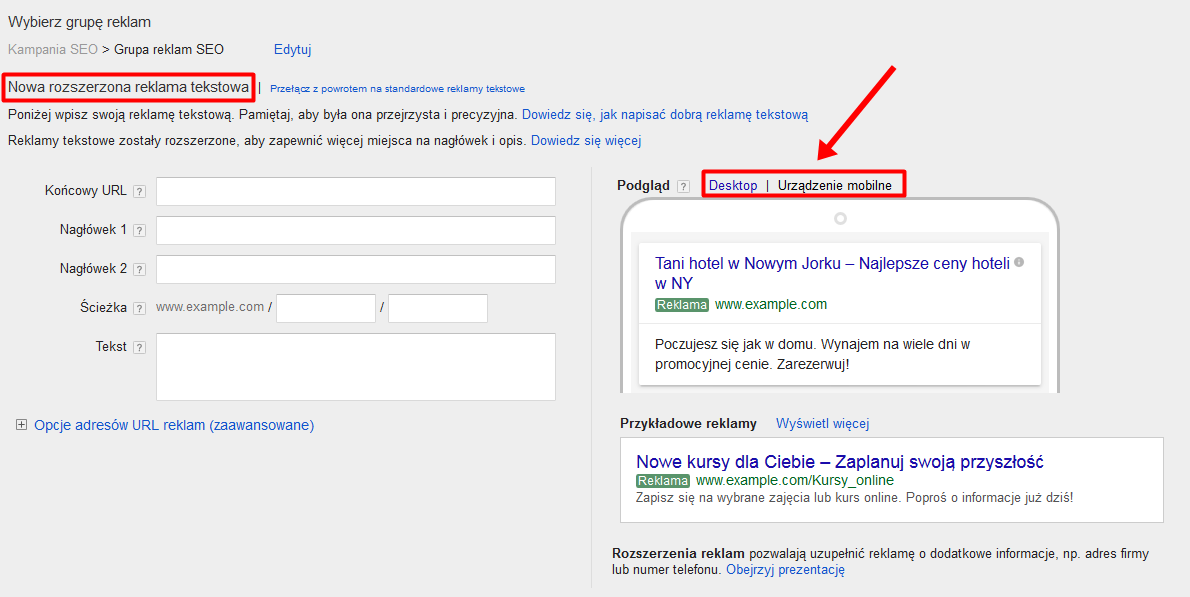The image size is (1190, 597).
Task: Click info icon in mobile ad preview
Action: pos(1019,262)
